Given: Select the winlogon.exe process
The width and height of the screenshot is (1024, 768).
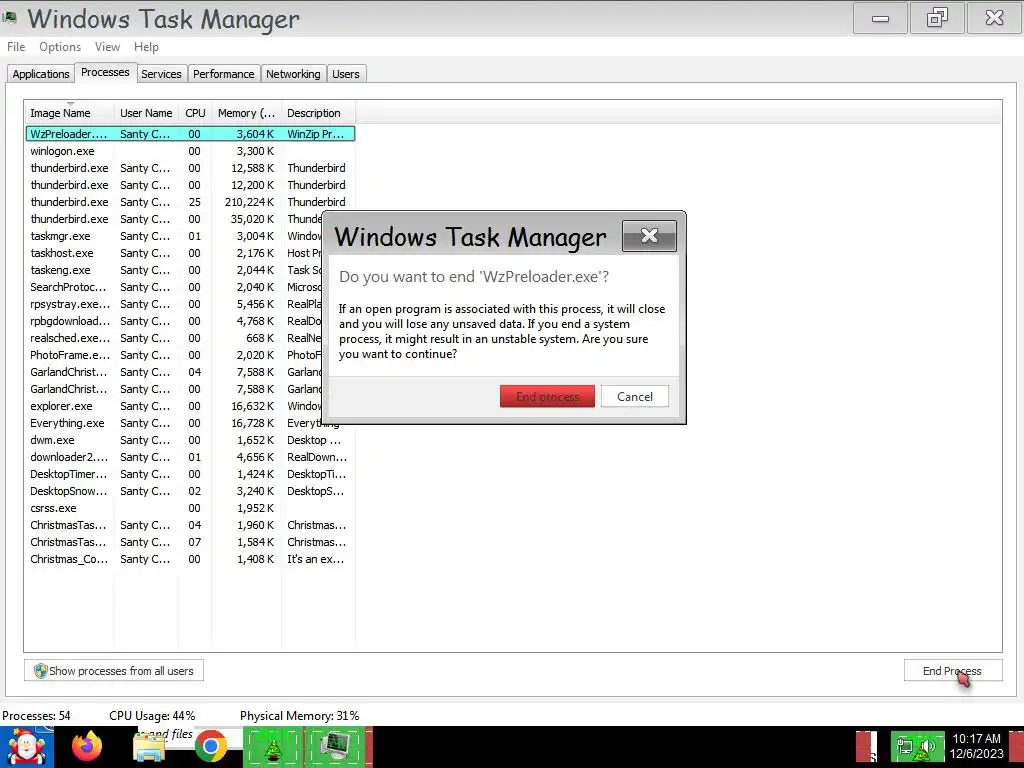Looking at the screenshot, I should point(190,151).
